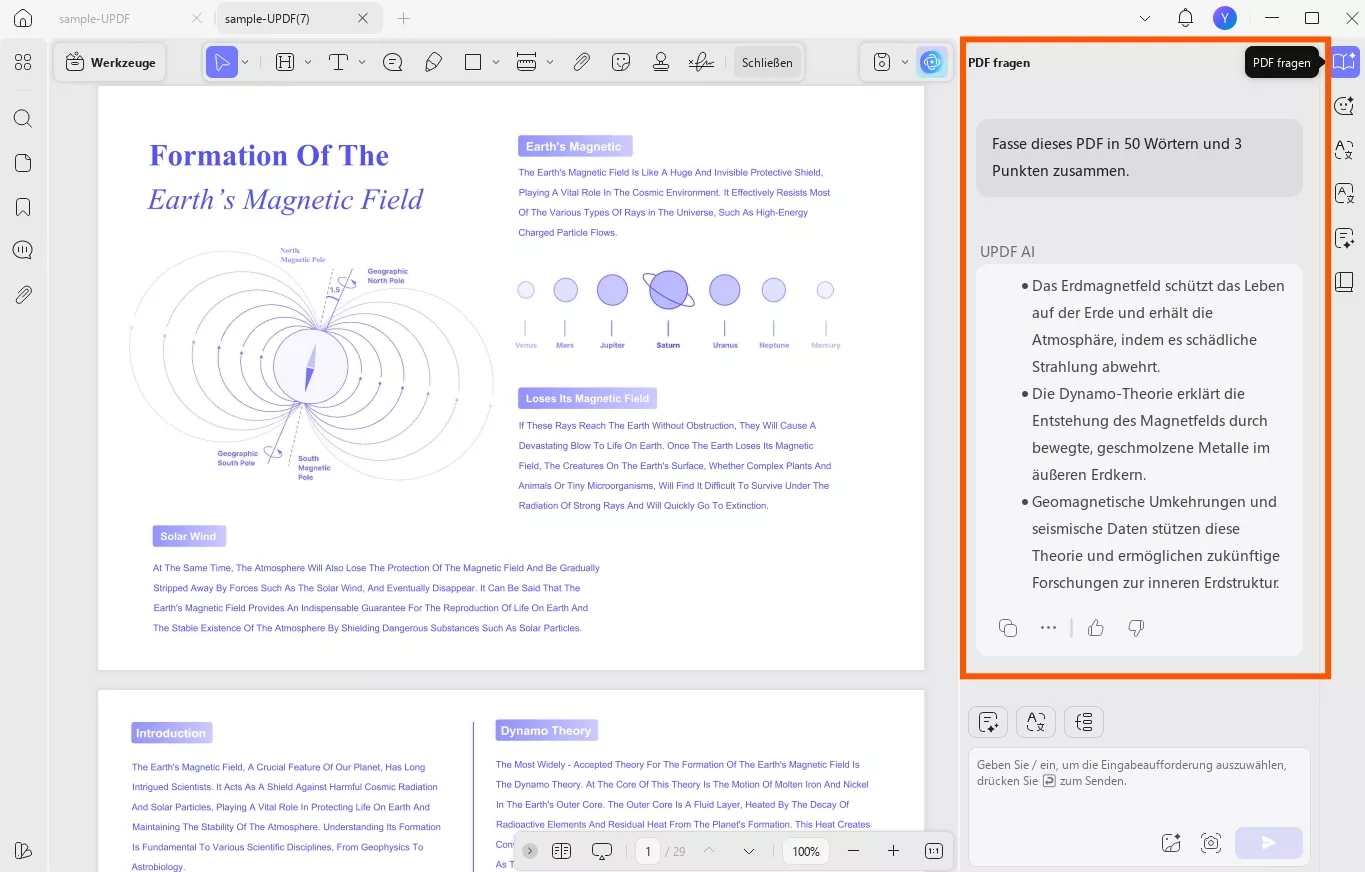The width and height of the screenshot is (1365, 872).
Task: Click the translate quick action above chat input
Action: (1036, 721)
